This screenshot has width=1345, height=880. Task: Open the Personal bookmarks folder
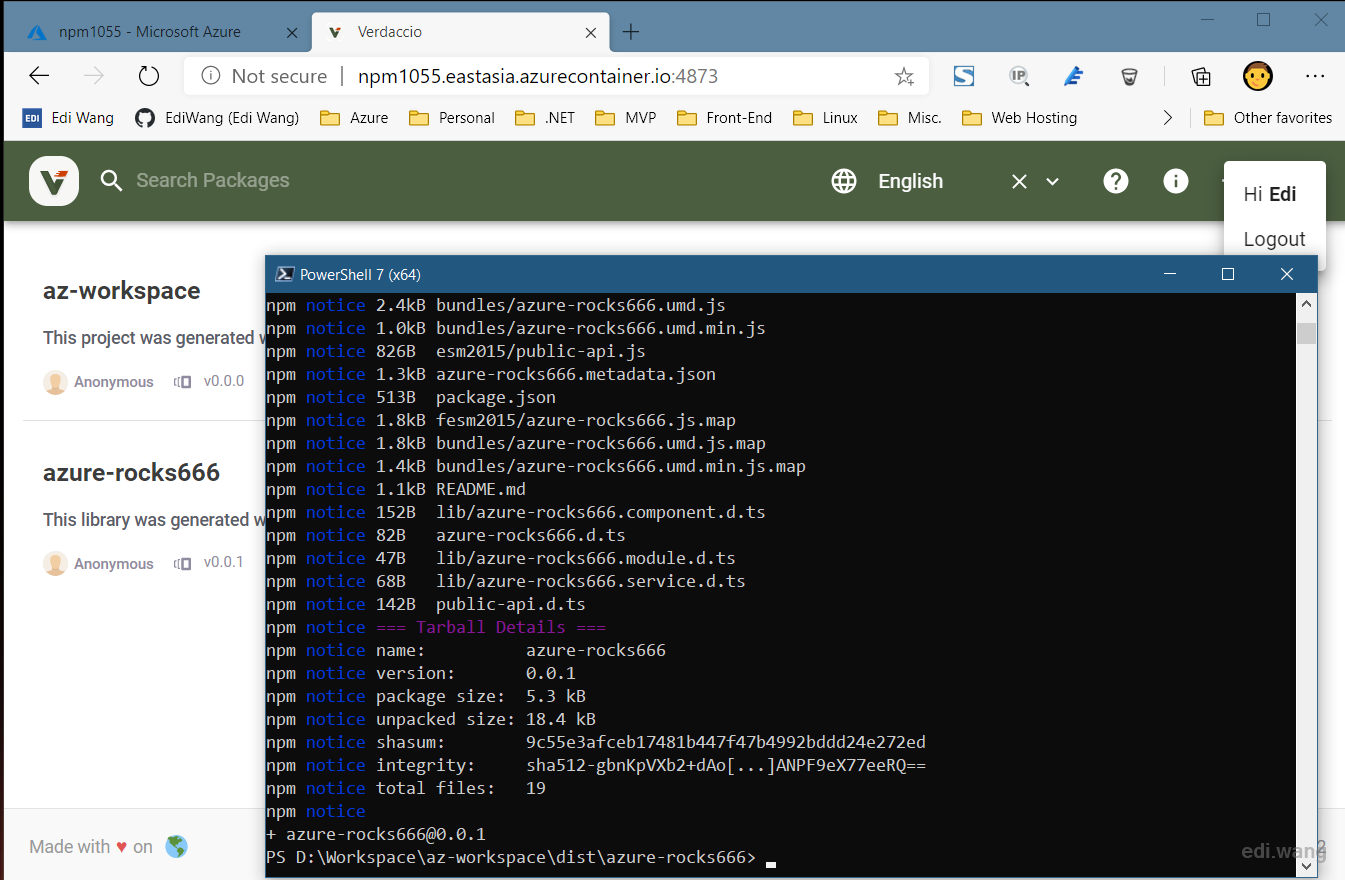[452, 118]
